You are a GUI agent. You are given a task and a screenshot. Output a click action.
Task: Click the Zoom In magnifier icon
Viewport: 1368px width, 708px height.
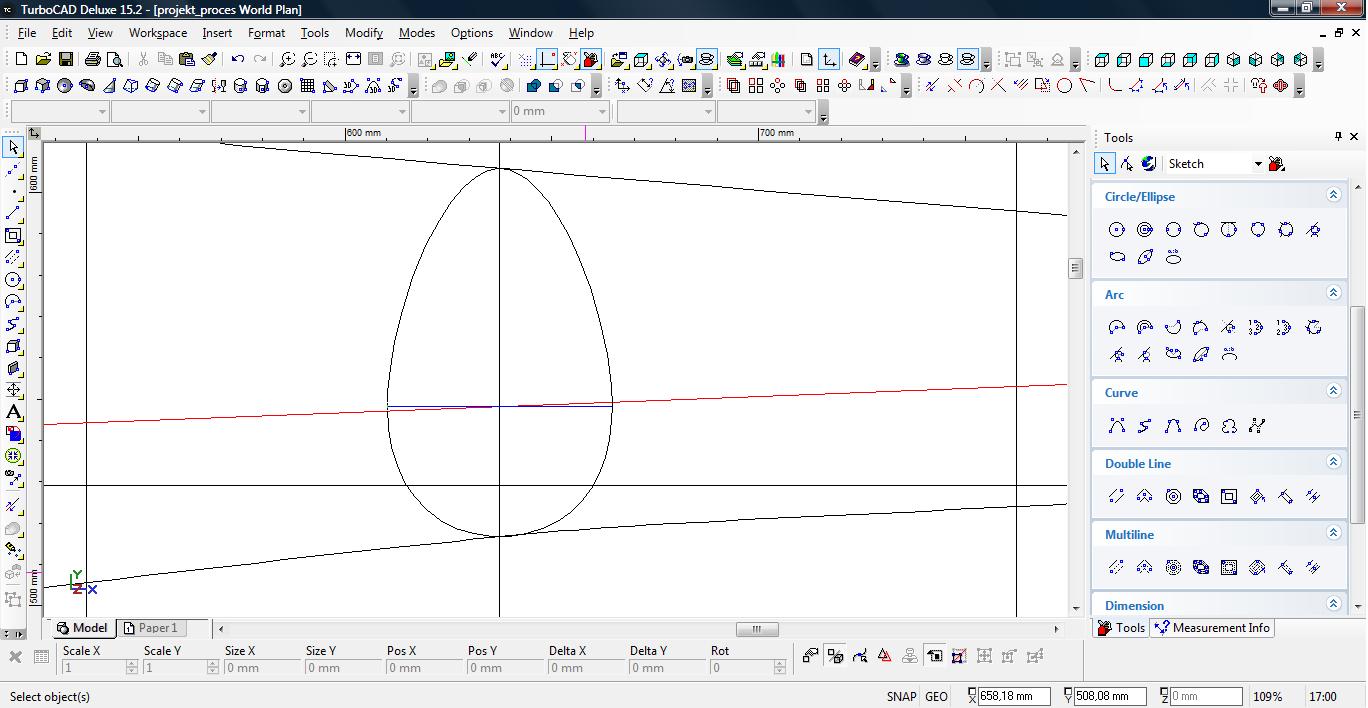click(x=287, y=60)
